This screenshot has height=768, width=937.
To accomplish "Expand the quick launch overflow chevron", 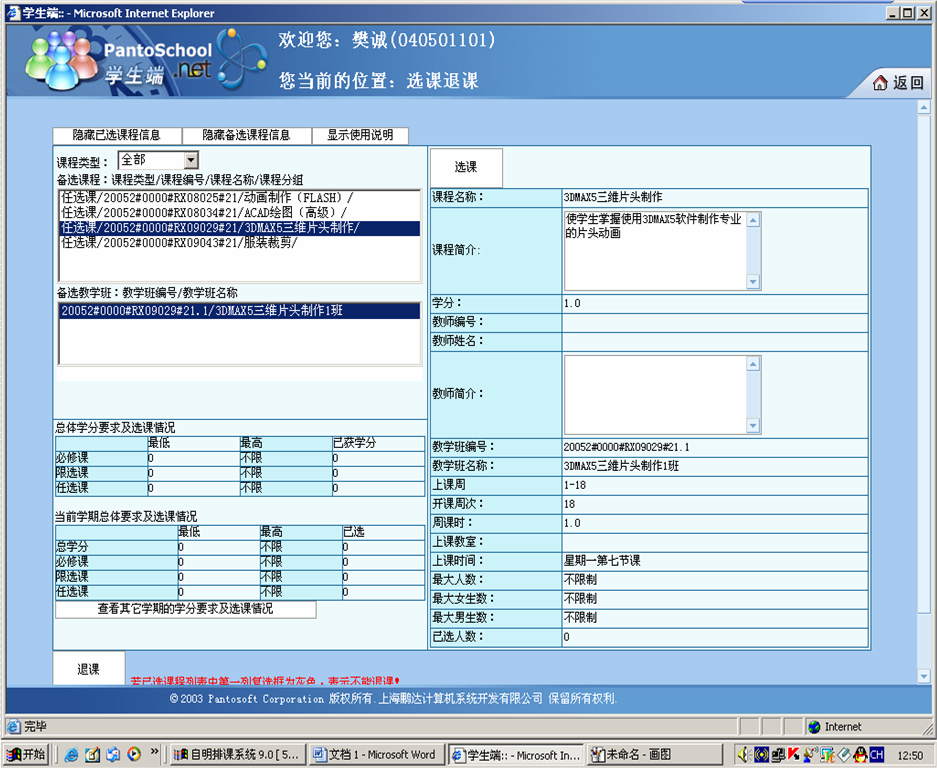I will point(154,751).
